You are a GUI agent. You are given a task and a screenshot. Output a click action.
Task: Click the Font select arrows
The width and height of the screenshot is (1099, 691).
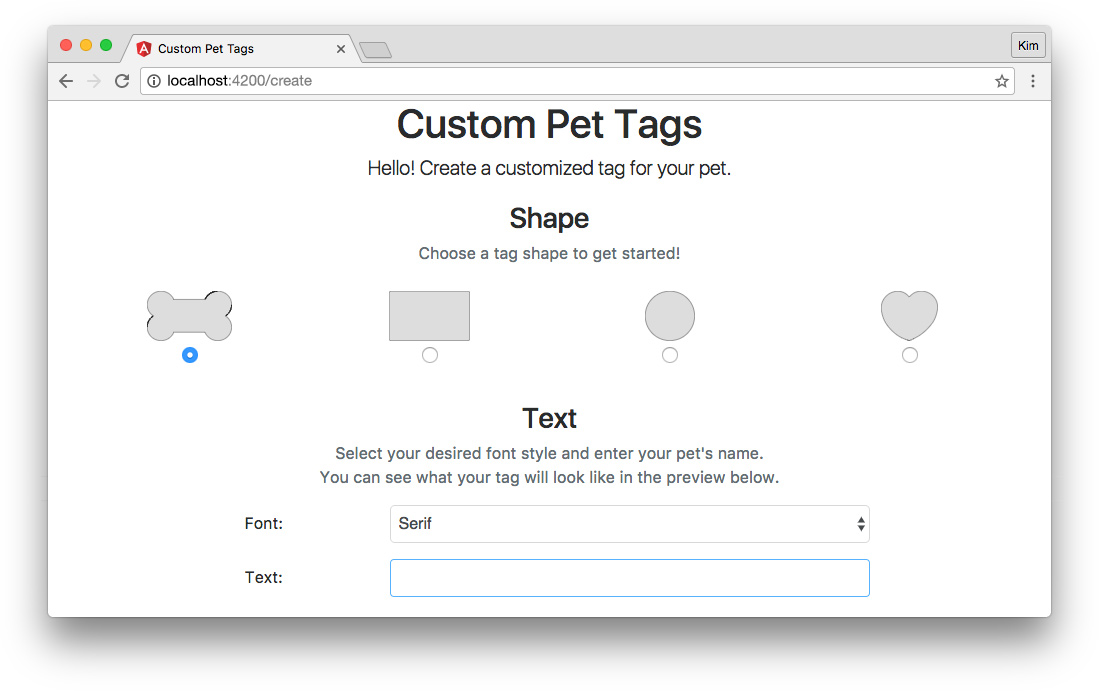coord(861,524)
